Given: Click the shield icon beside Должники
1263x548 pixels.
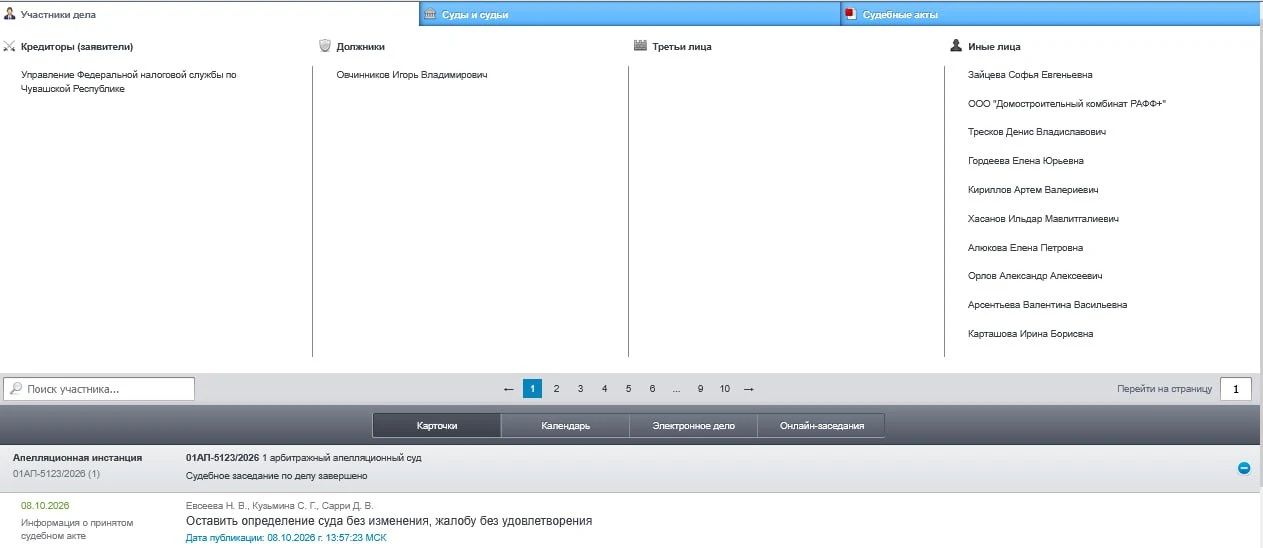Looking at the screenshot, I should click(324, 46).
